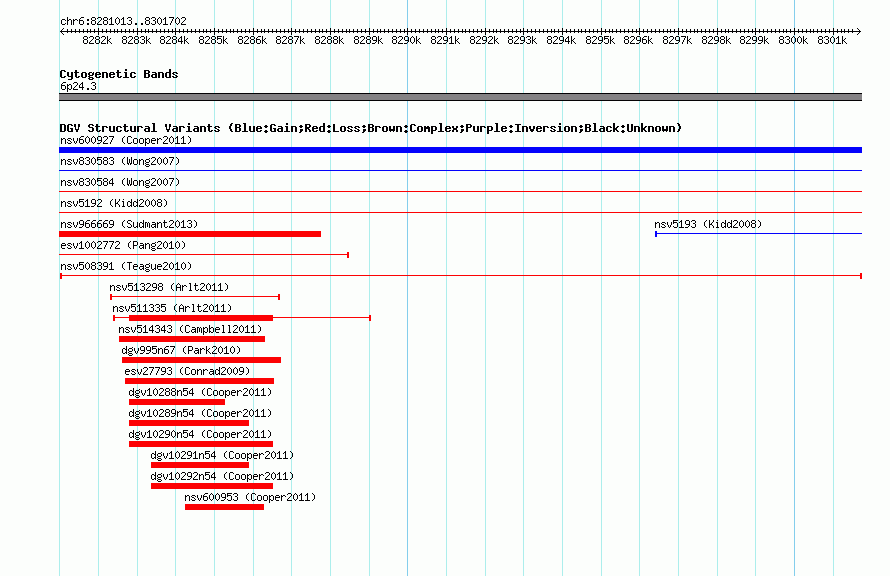The image size is (890, 576).
Task: Select the red nsv966669 loss bar
Action: click(190, 234)
